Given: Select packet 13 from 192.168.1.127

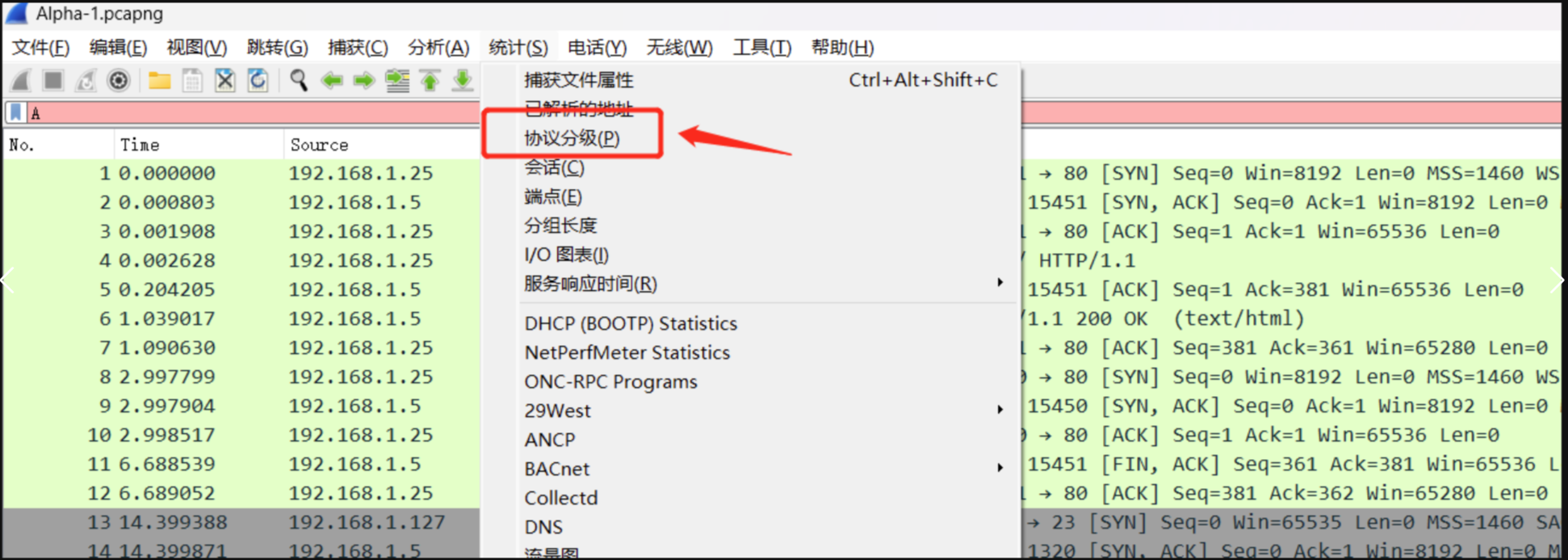Looking at the screenshot, I should [x=242, y=522].
